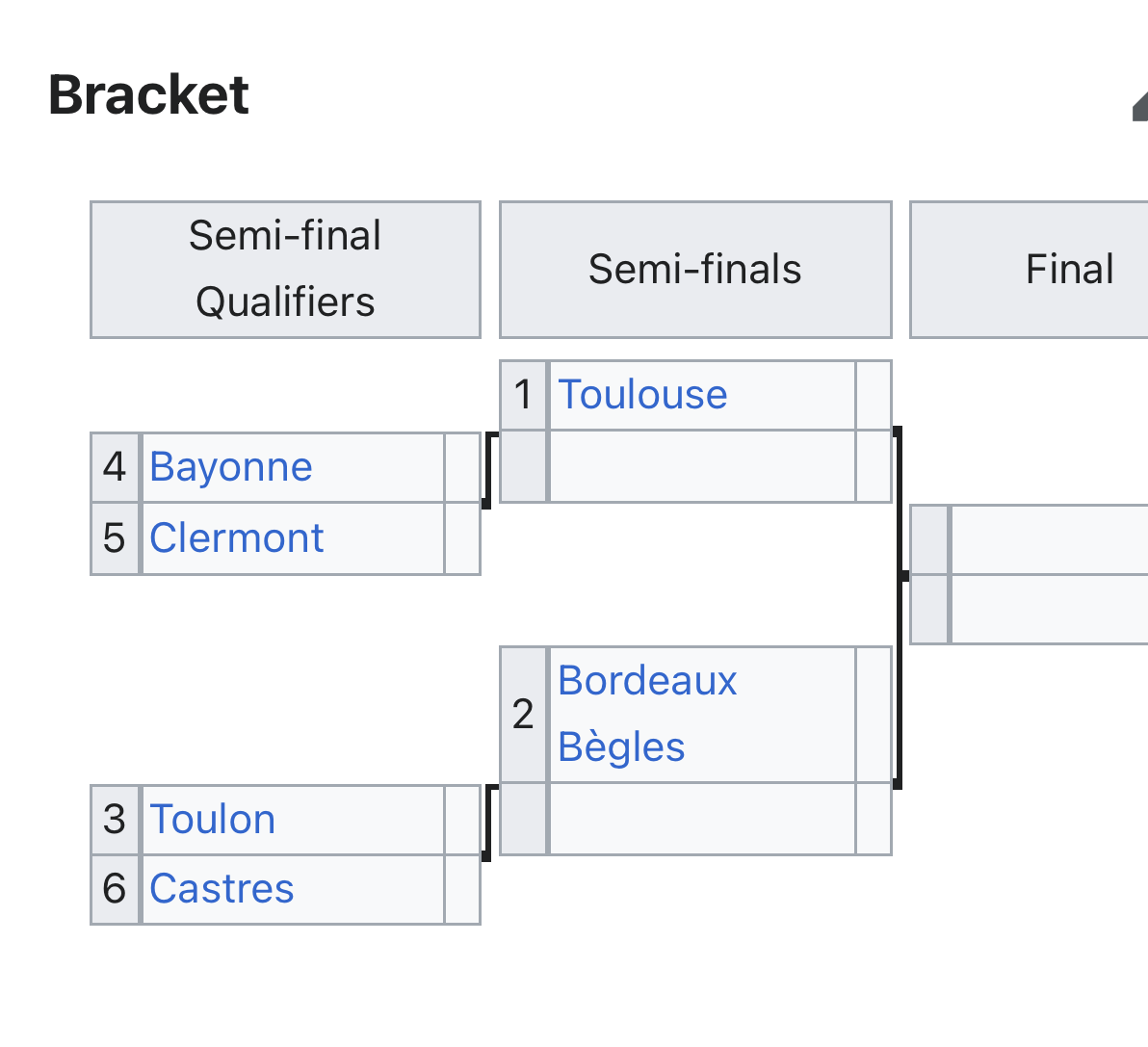Select the Final column header

[1069, 270]
